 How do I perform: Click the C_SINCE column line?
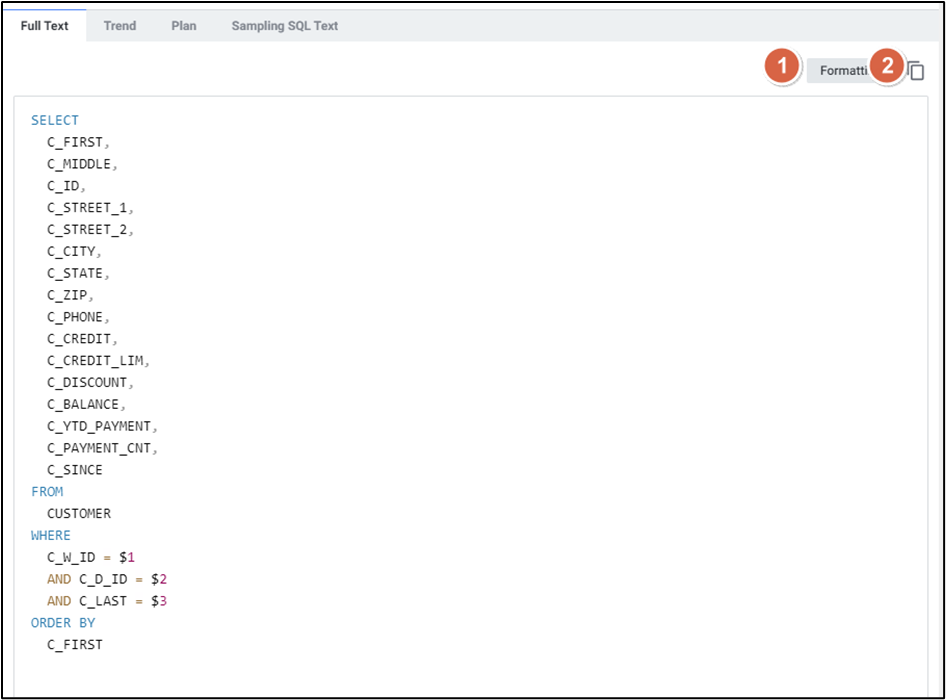(x=75, y=470)
